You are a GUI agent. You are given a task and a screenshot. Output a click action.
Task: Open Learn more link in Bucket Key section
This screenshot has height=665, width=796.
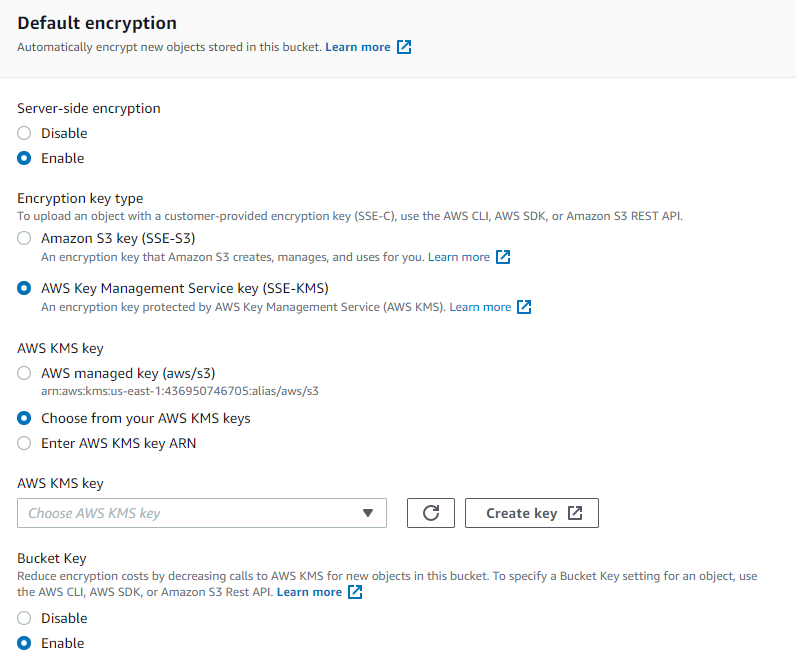click(309, 592)
